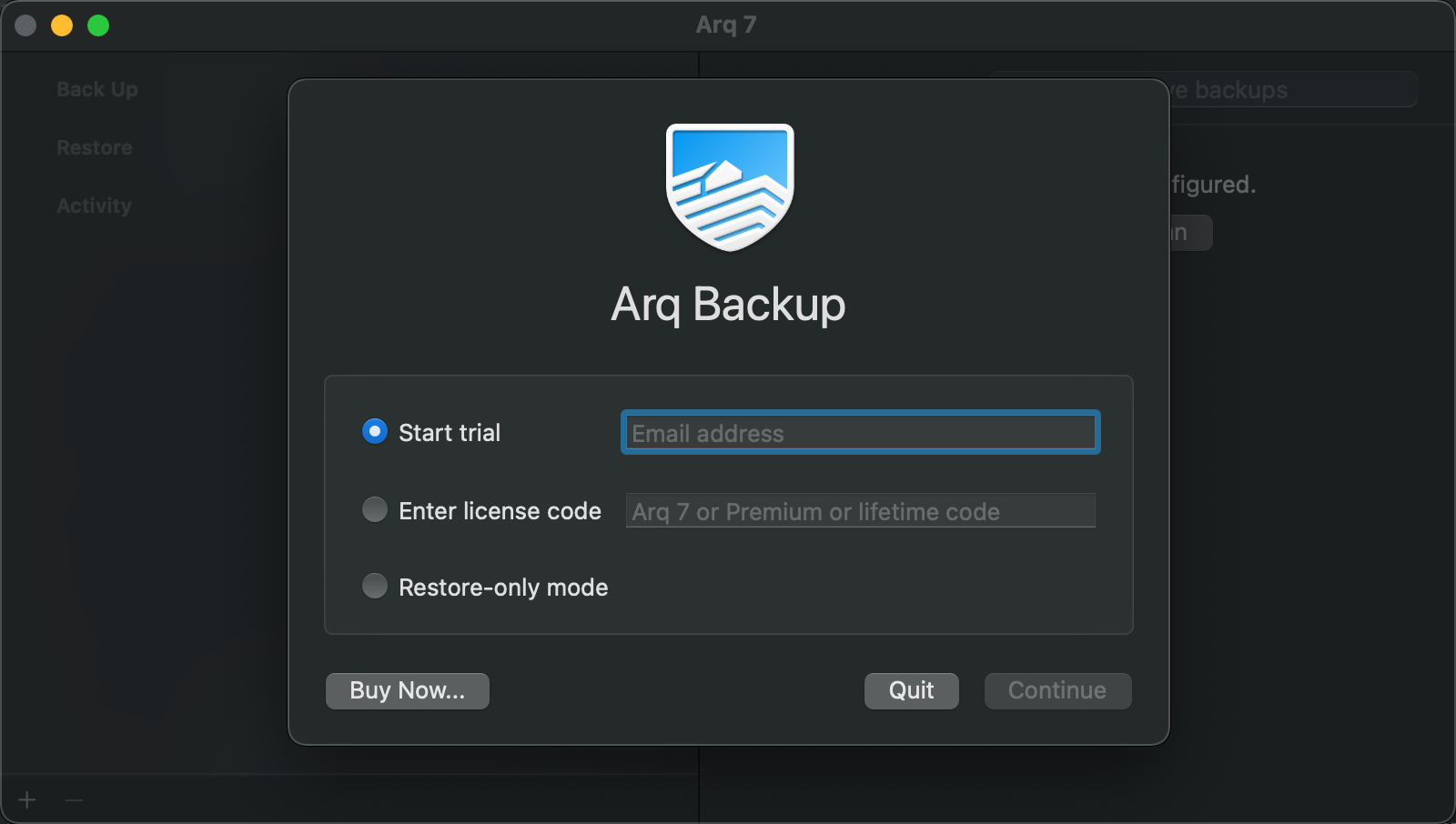Click the Arq Backup title text
Screen dimensions: 1456x824
click(x=728, y=304)
